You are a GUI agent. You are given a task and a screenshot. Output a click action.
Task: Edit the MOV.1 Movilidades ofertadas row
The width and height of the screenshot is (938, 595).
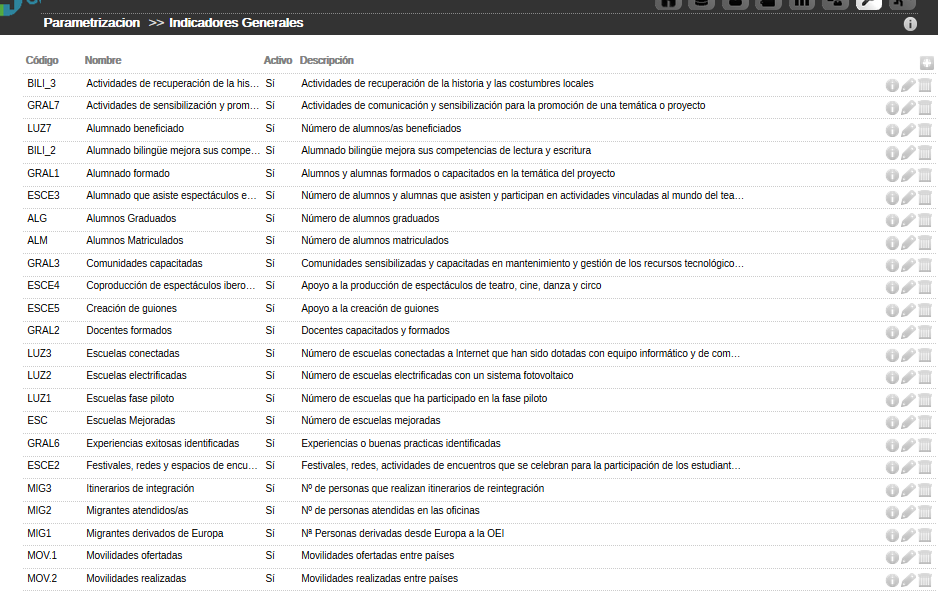click(x=908, y=557)
